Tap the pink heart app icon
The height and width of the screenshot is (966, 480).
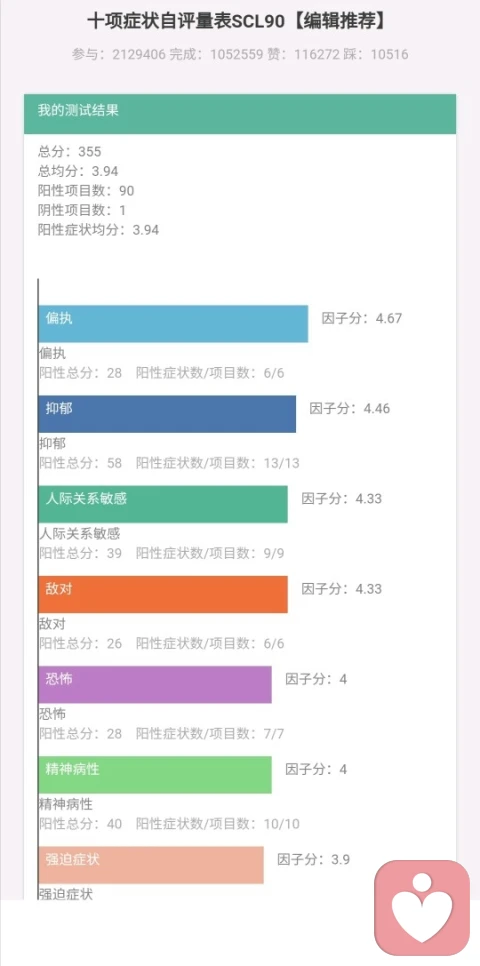pos(422,907)
